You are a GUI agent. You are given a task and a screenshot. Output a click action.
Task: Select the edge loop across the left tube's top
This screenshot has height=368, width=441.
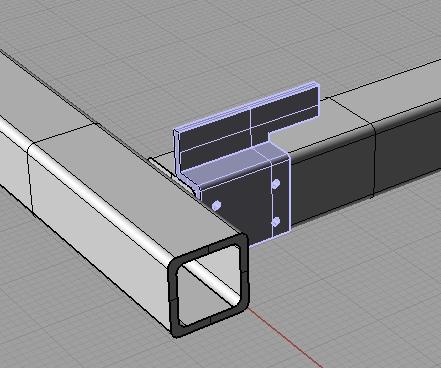(x=63, y=133)
